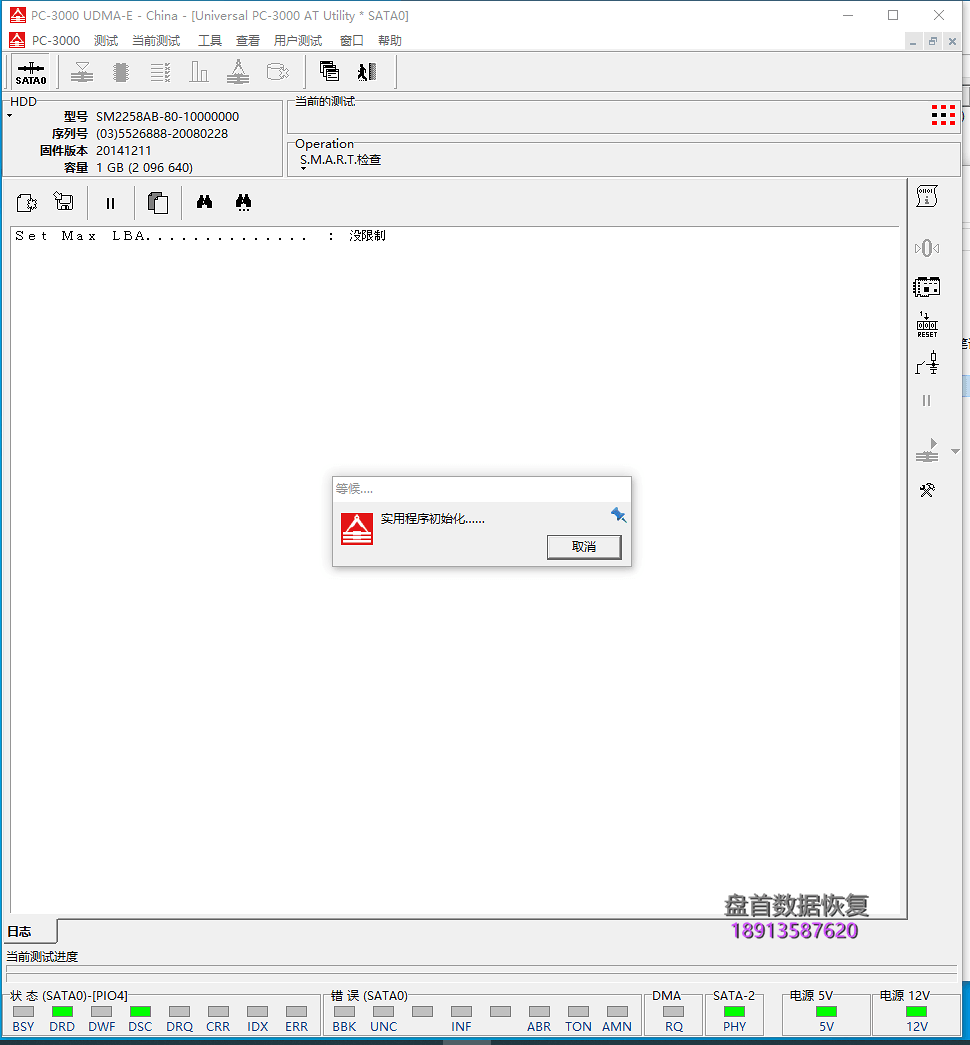The width and height of the screenshot is (970, 1045).
Task: Click the 当前测试进度 progress bar
Action: pyautogui.click(x=481, y=973)
